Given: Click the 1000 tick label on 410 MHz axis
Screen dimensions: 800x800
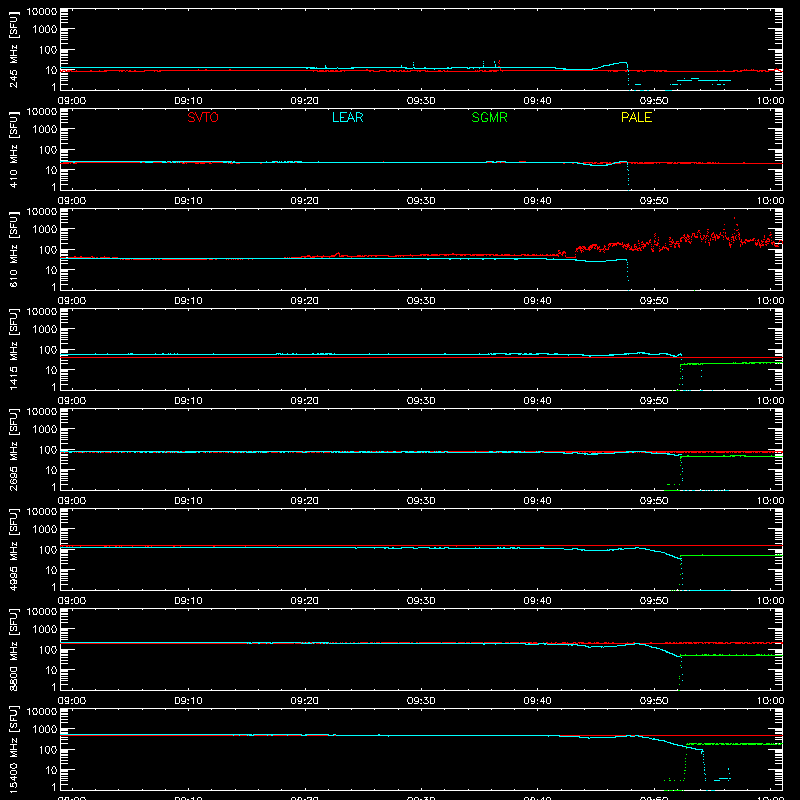Looking at the screenshot, I should pyautogui.click(x=45, y=129).
